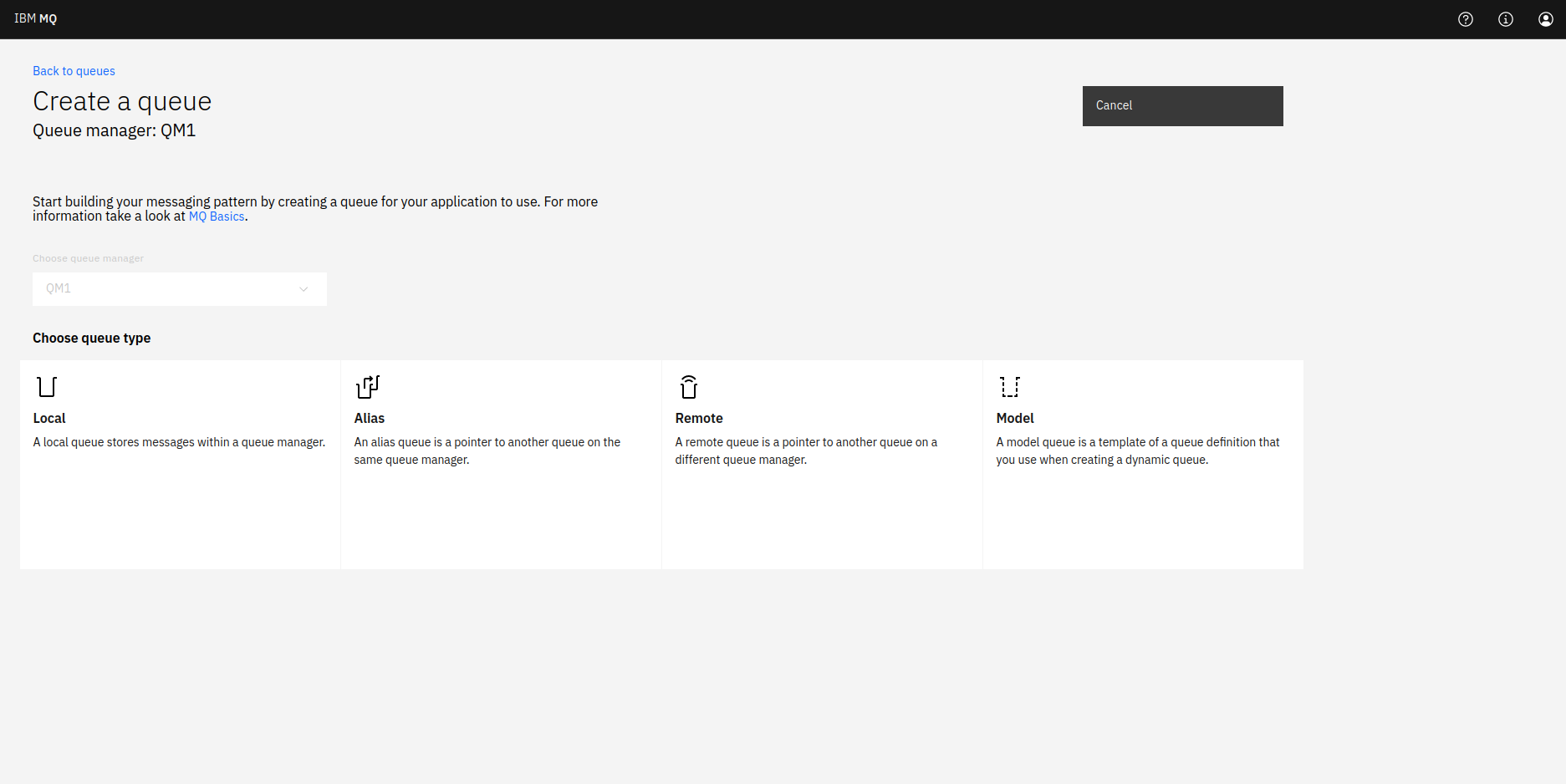
Task: Select the Local queue type title
Action: coord(49,418)
